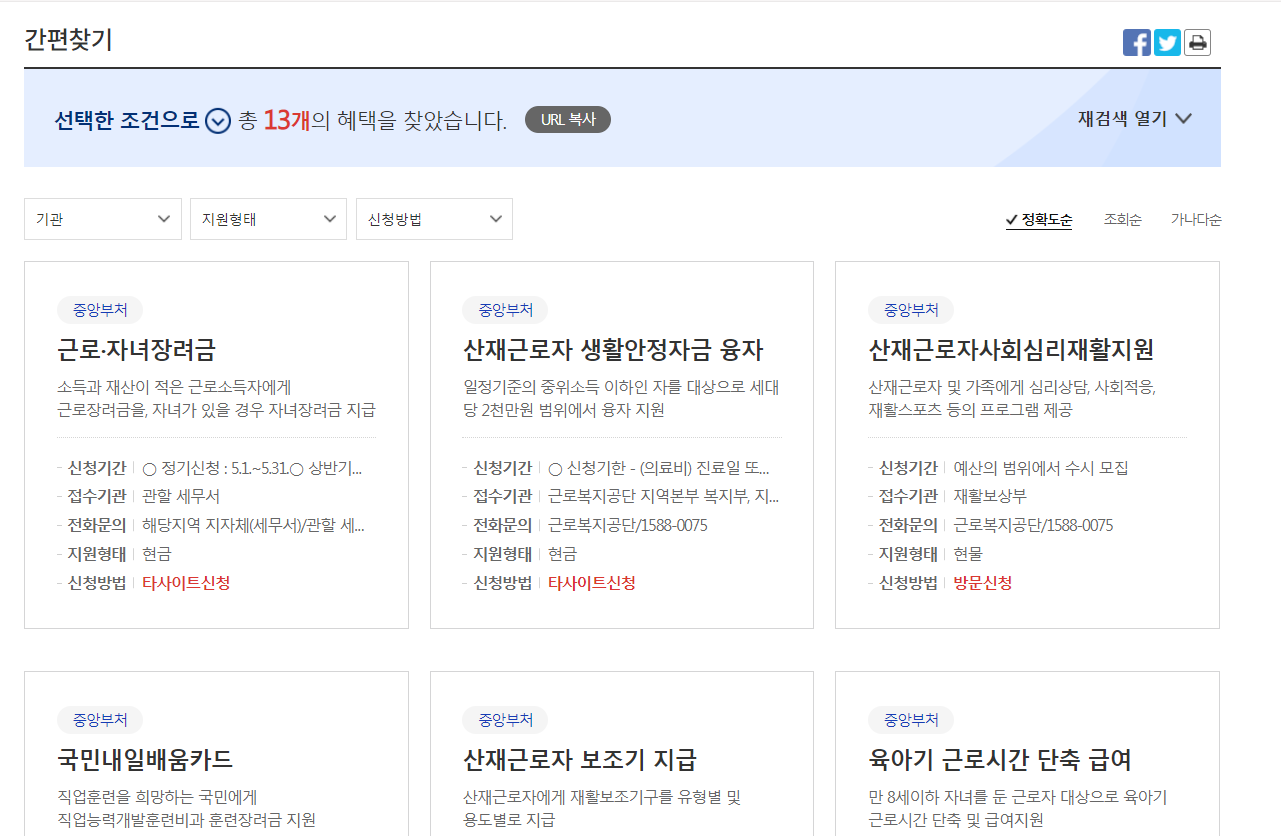Click 신청기한 - (의료비) 진료일 text
The height and width of the screenshot is (836, 1281).
(659, 468)
